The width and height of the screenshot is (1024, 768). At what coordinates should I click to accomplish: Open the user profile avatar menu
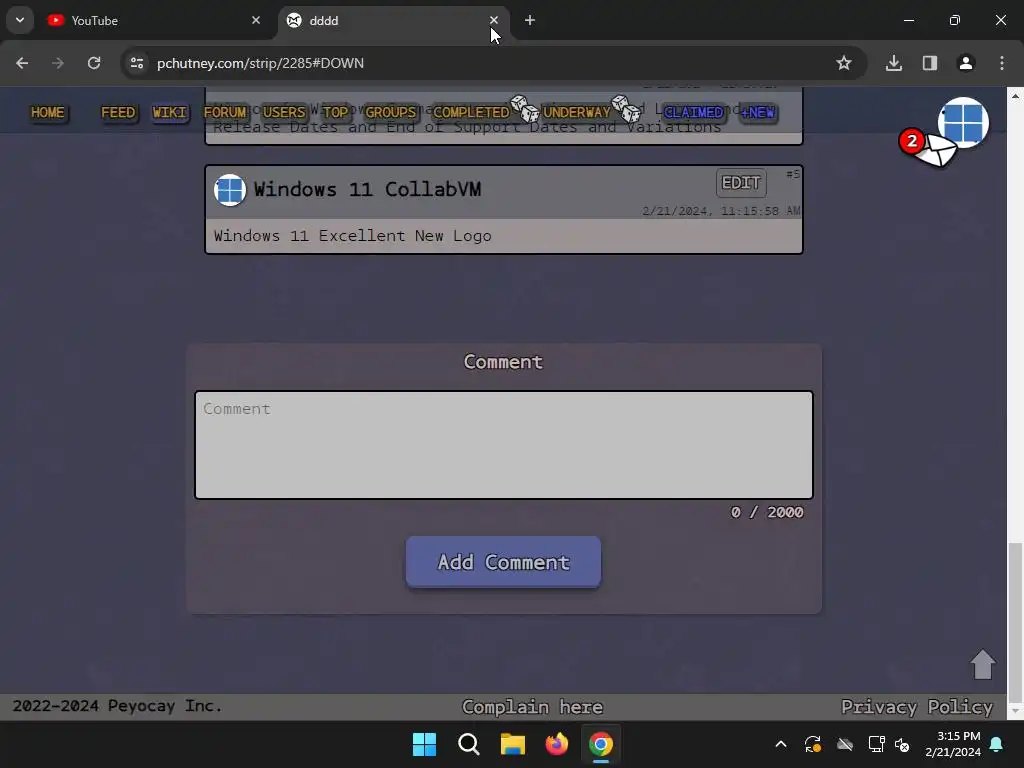tap(963, 123)
